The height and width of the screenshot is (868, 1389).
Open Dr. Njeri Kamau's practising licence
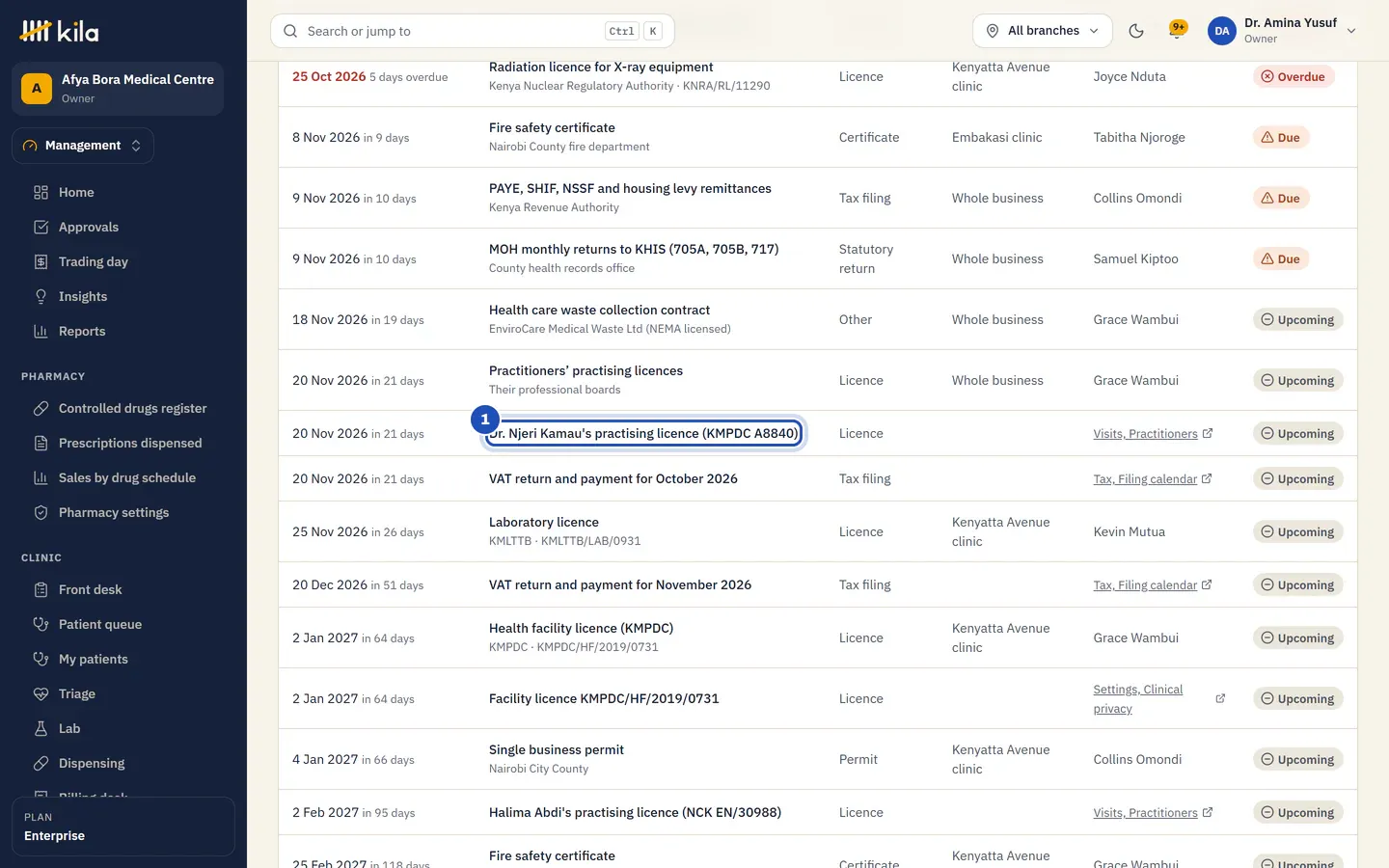643,434
